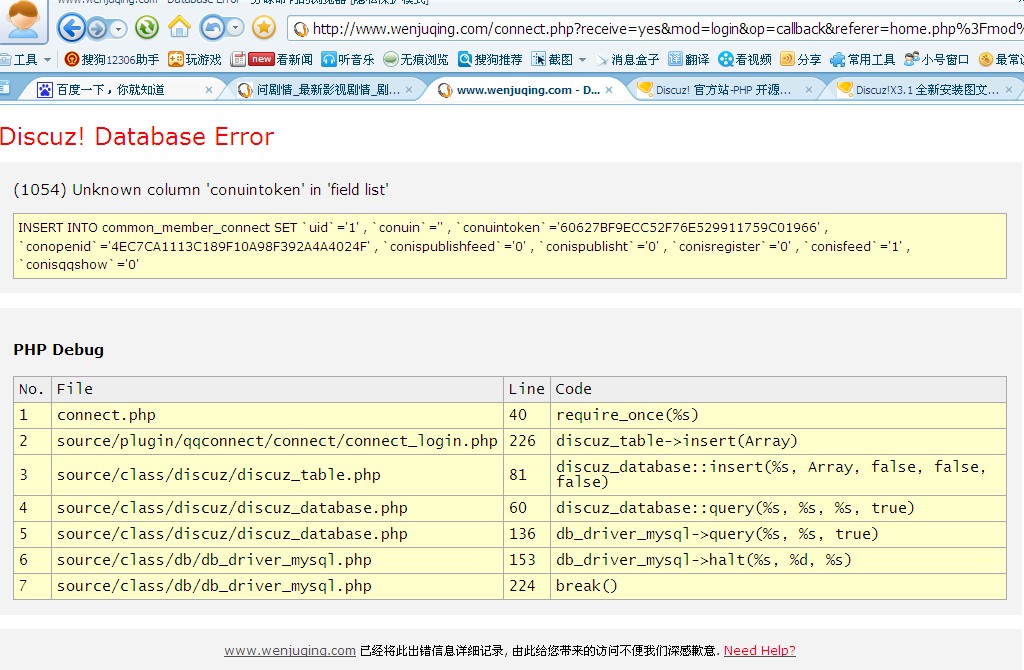Viewport: 1024px width, 670px height.
Task: Go to the browser home page icon
Action: [x=179, y=27]
